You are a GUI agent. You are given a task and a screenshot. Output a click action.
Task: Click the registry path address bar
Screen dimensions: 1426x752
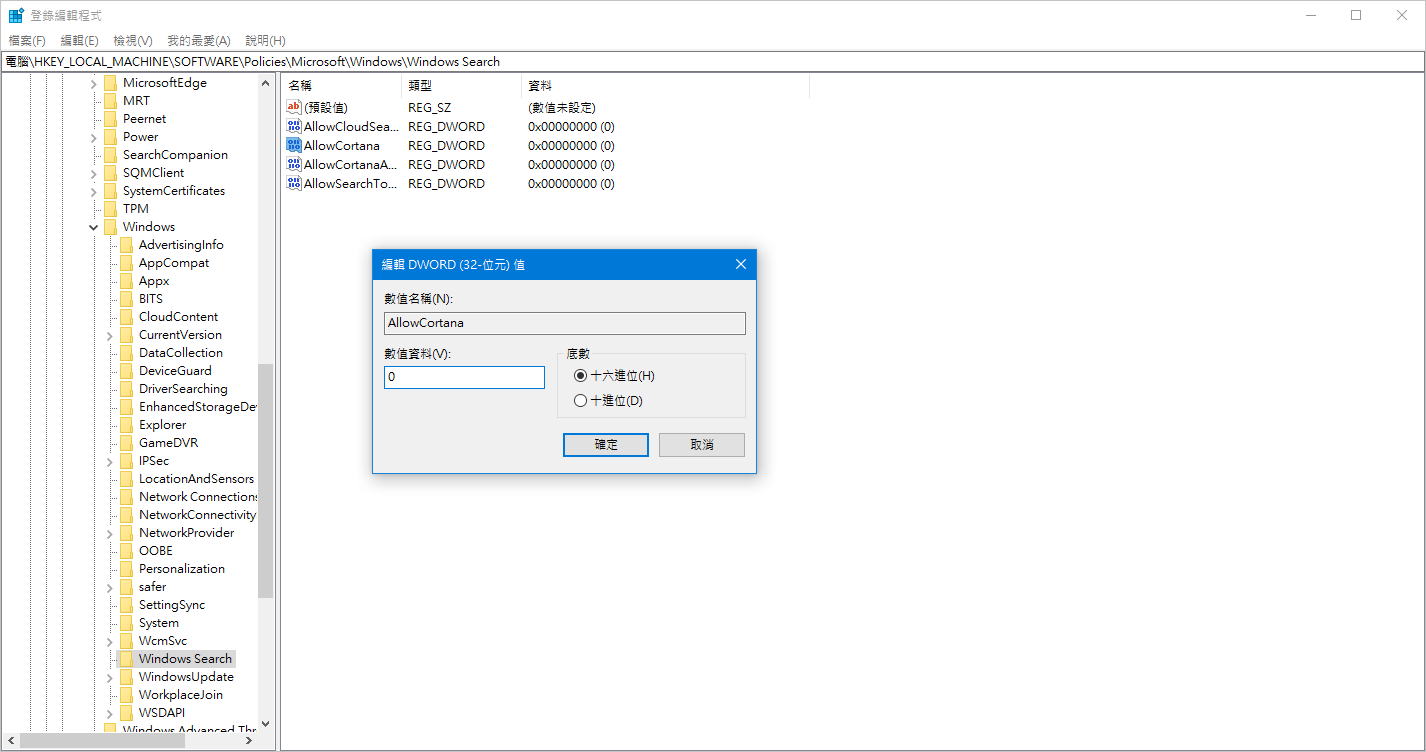point(712,62)
